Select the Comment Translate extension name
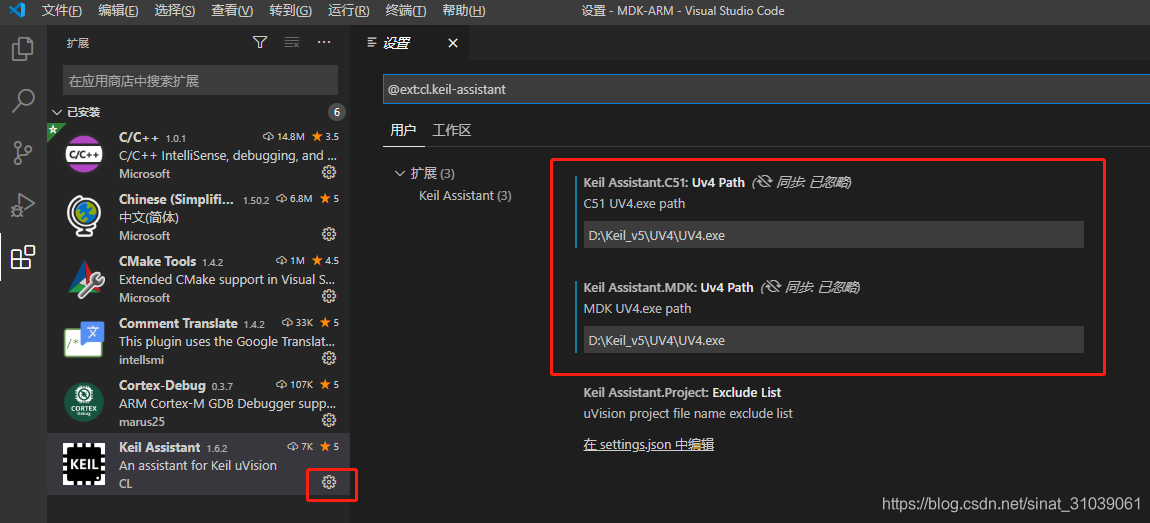 [178, 323]
